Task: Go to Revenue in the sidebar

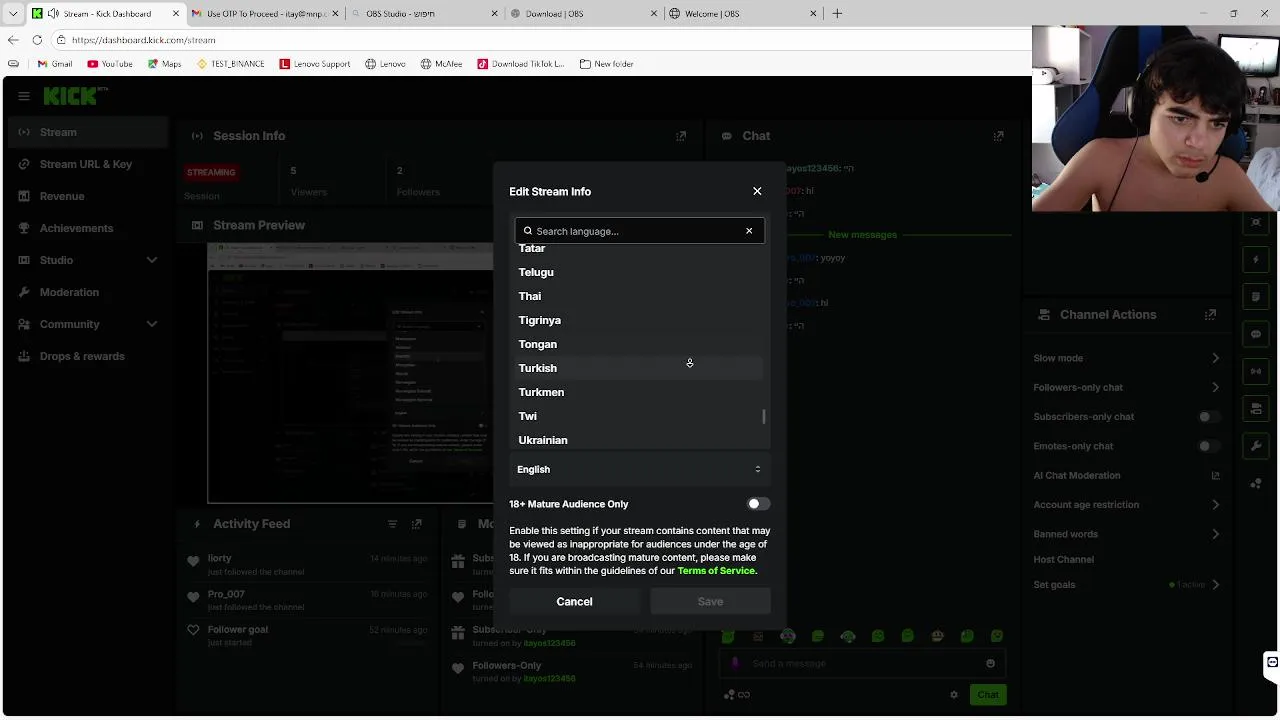Action: [x=87, y=196]
